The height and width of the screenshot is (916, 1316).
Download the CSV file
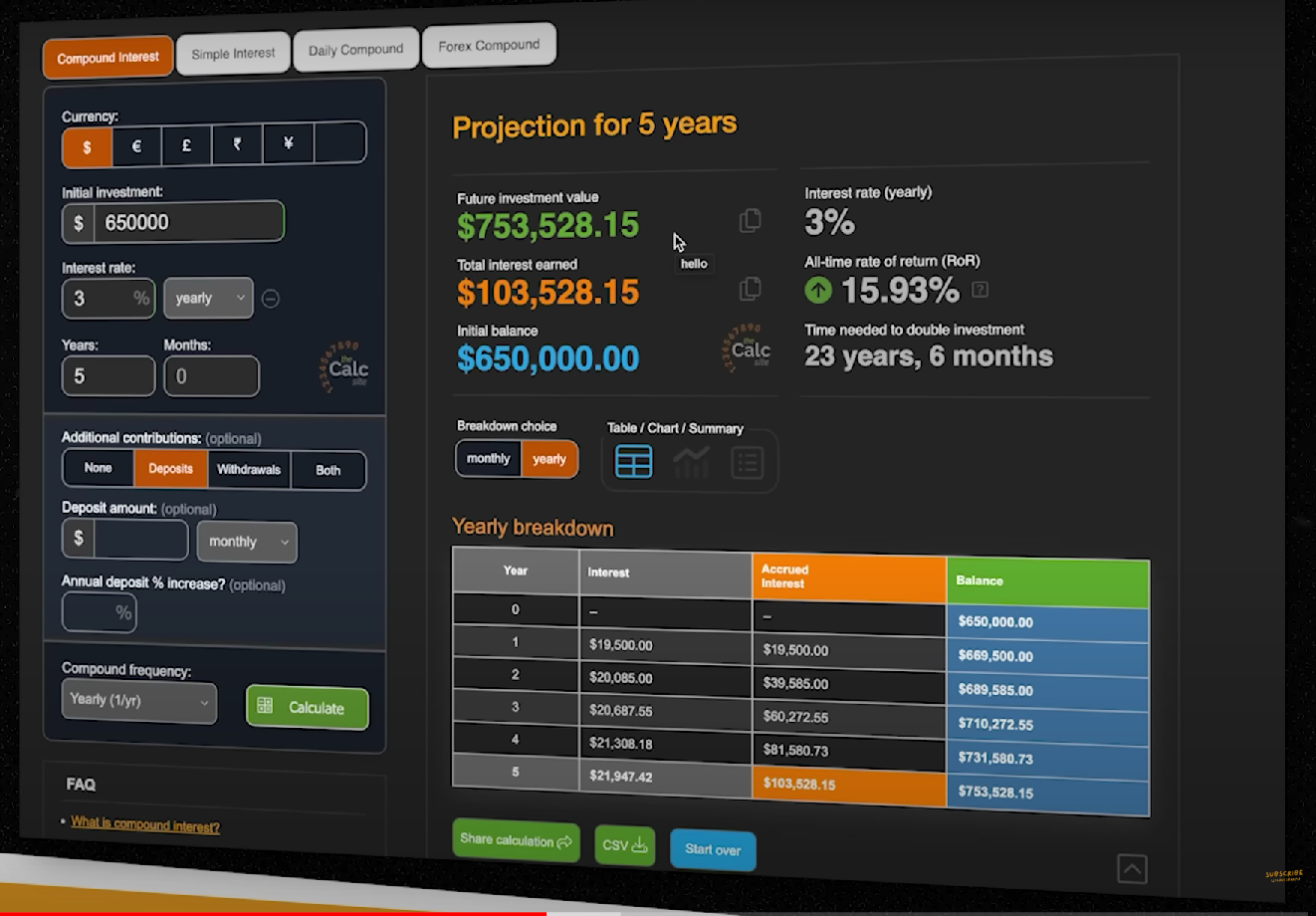coord(625,845)
